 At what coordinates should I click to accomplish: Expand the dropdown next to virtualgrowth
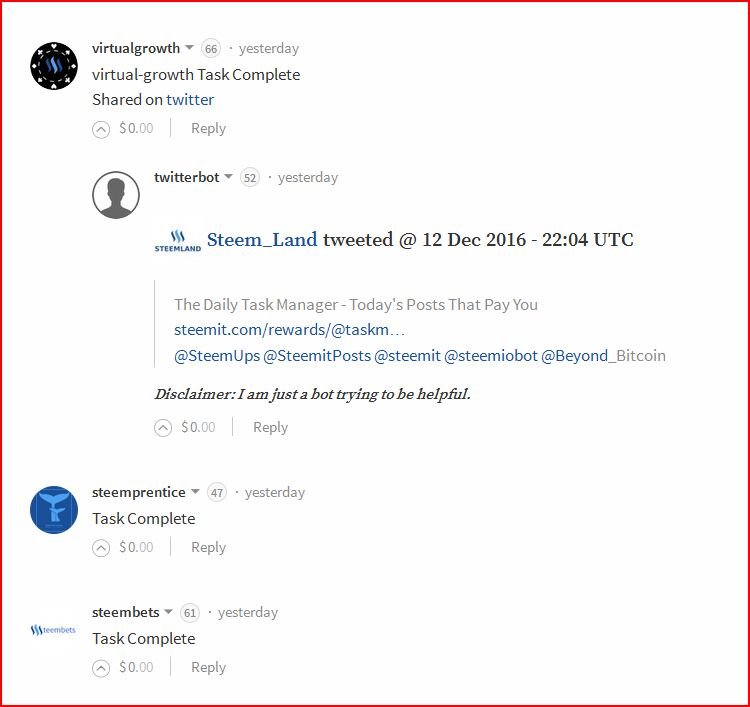click(189, 47)
